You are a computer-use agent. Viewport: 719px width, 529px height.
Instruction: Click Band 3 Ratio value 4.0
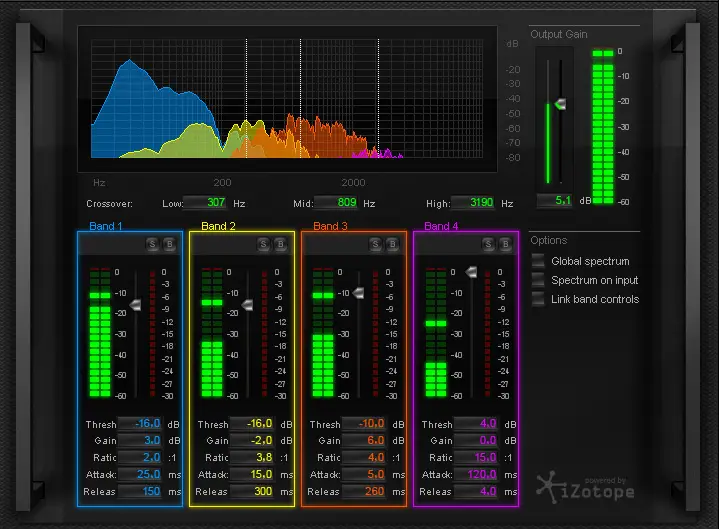(364, 457)
